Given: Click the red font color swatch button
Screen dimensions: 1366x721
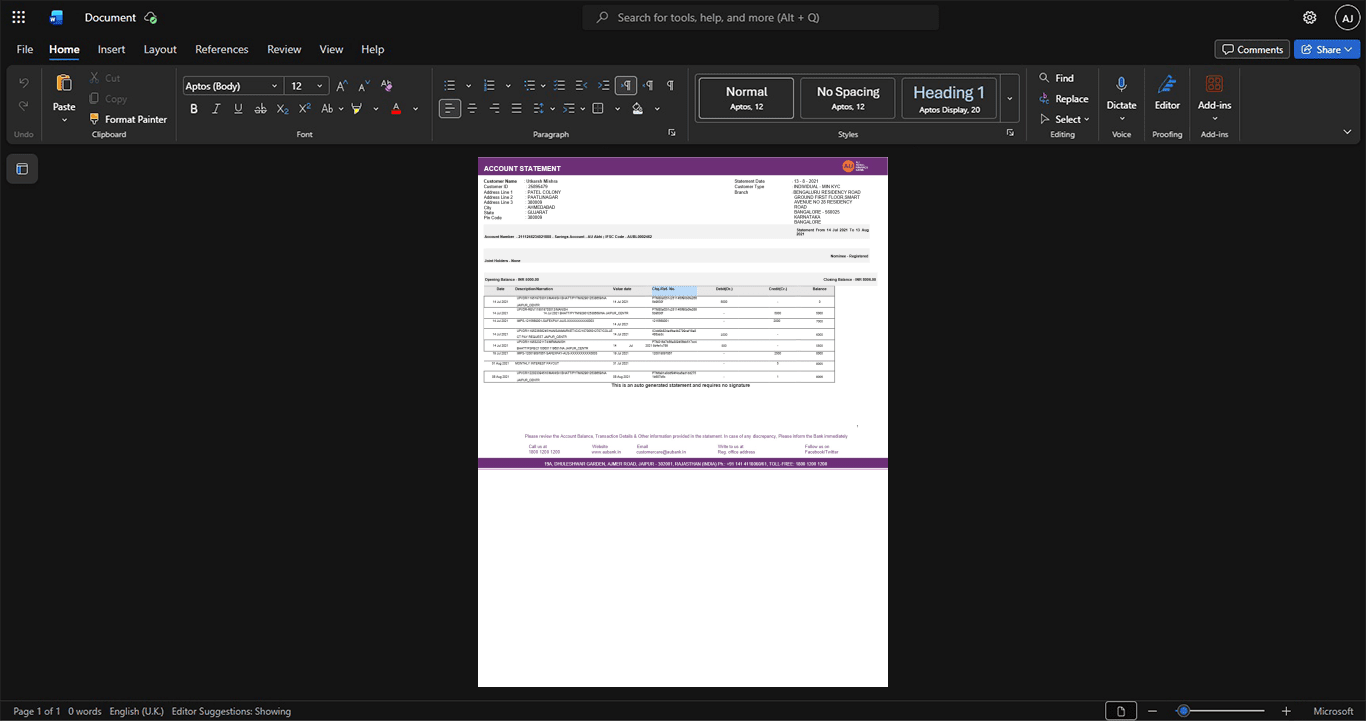Looking at the screenshot, I should pyautogui.click(x=396, y=108).
